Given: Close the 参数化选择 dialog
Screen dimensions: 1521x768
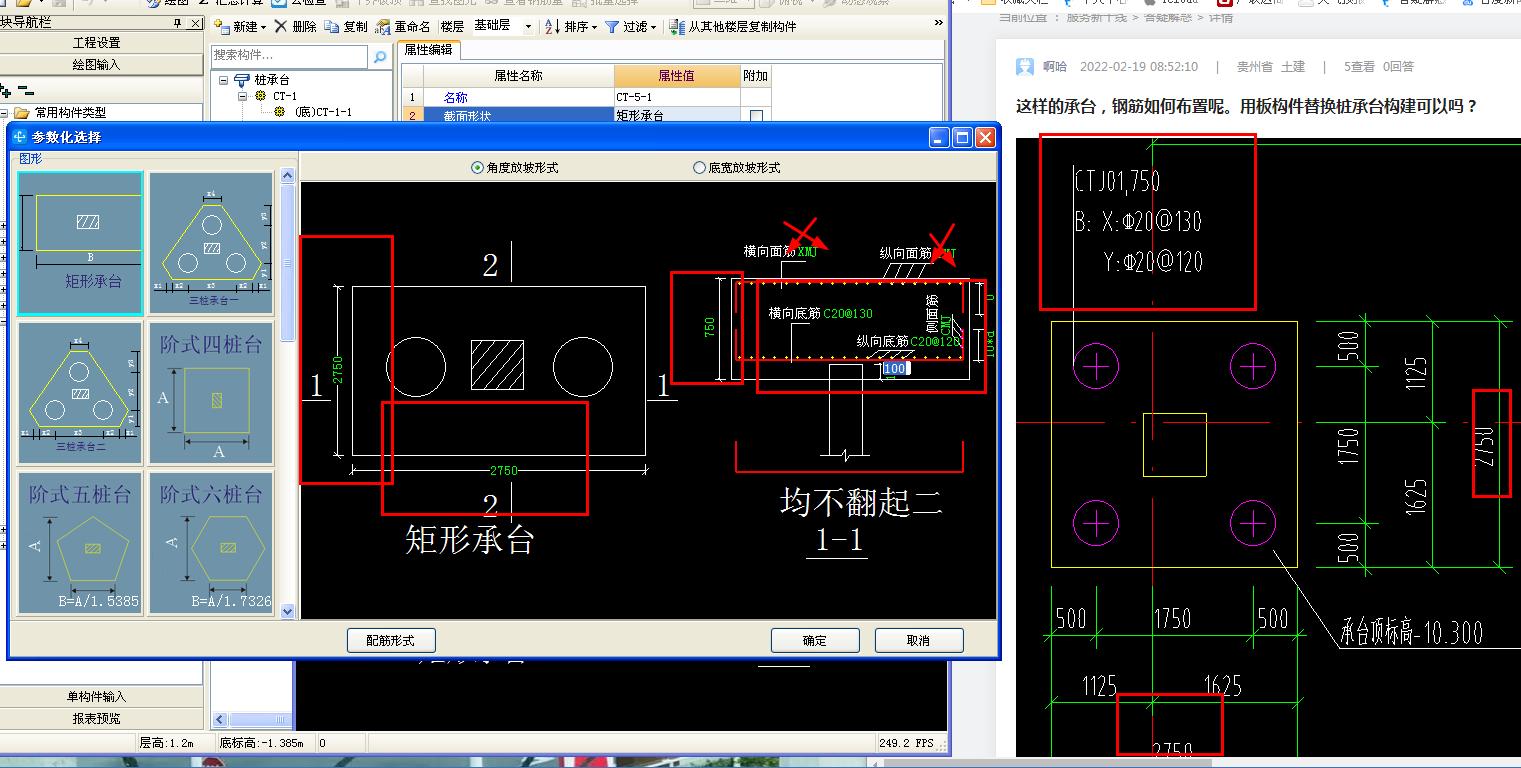Looking at the screenshot, I should click(x=985, y=137).
